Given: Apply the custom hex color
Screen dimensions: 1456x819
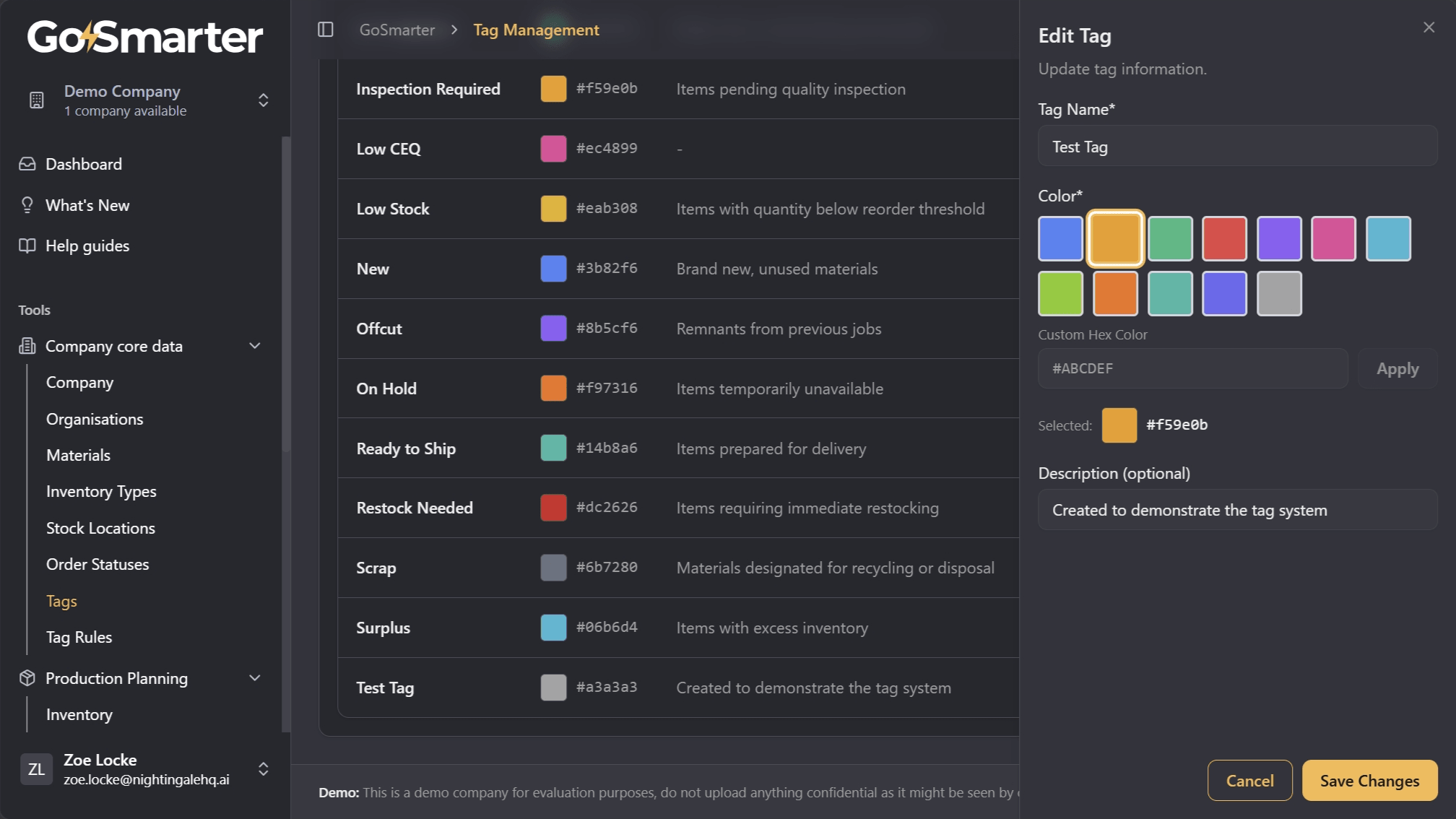Looking at the screenshot, I should [x=1396, y=368].
